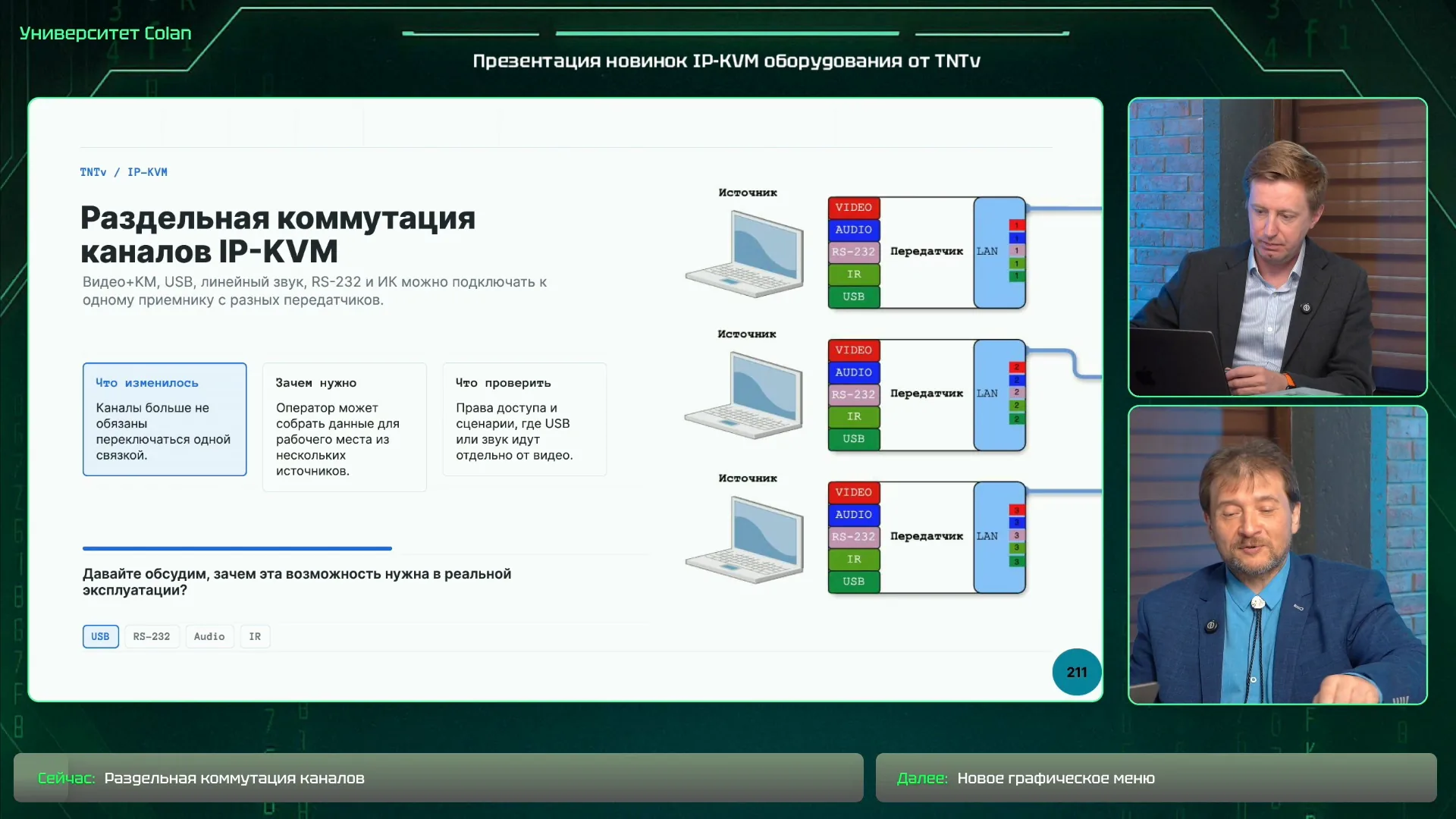Select the VIDEO block on the bottom transmitter
Image resolution: width=1456 pixels, height=819 pixels.
pos(854,493)
